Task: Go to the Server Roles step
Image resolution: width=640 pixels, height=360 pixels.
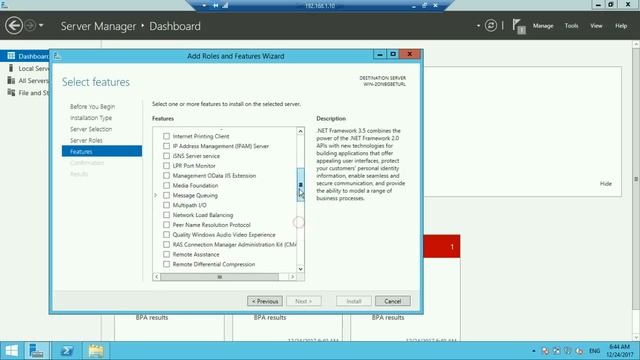Action: [x=86, y=140]
